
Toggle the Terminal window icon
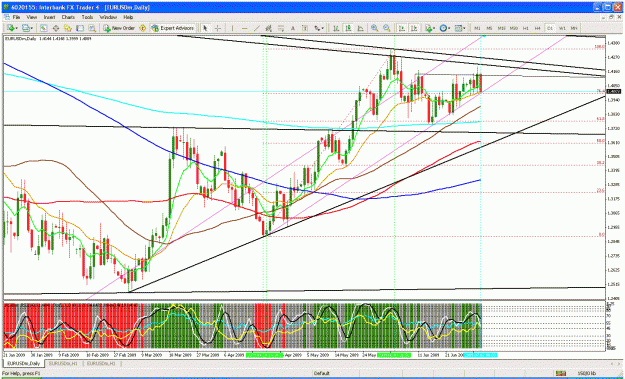(80, 28)
